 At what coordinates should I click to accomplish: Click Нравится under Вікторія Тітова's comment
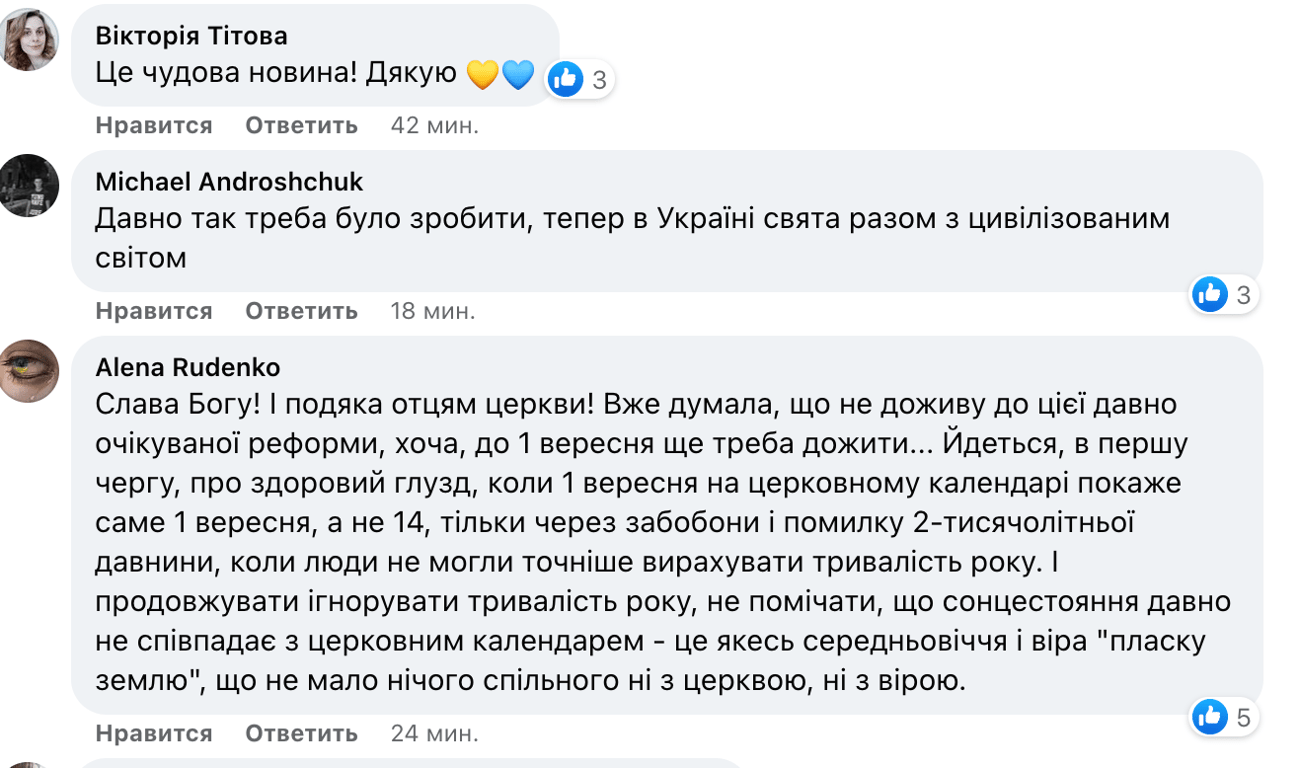point(152,125)
